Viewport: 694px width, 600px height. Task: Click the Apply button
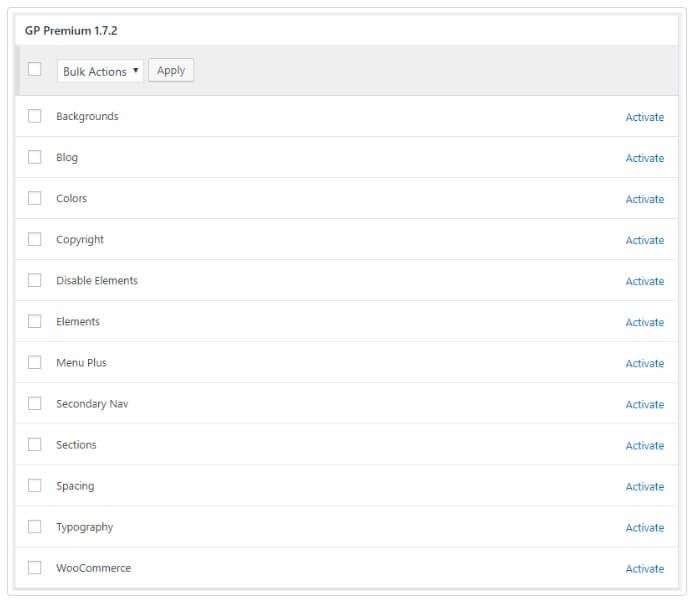[x=171, y=71]
